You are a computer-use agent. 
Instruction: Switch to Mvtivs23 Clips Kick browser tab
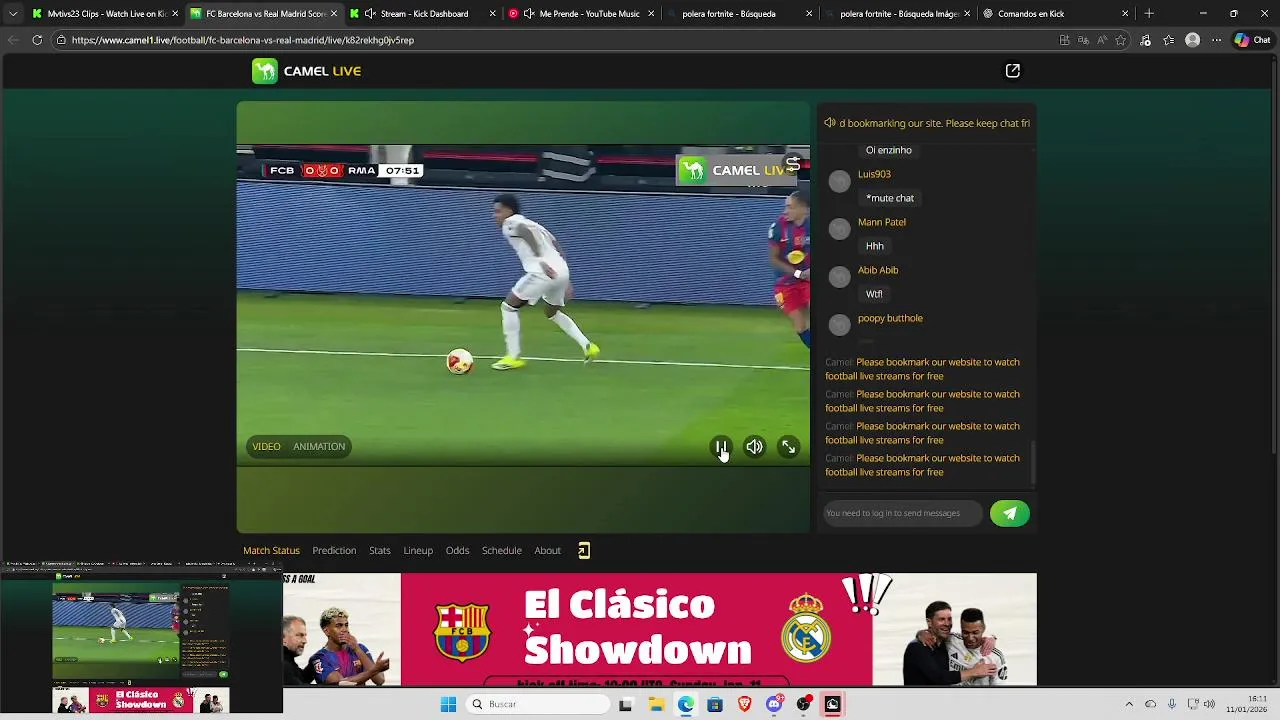point(105,14)
